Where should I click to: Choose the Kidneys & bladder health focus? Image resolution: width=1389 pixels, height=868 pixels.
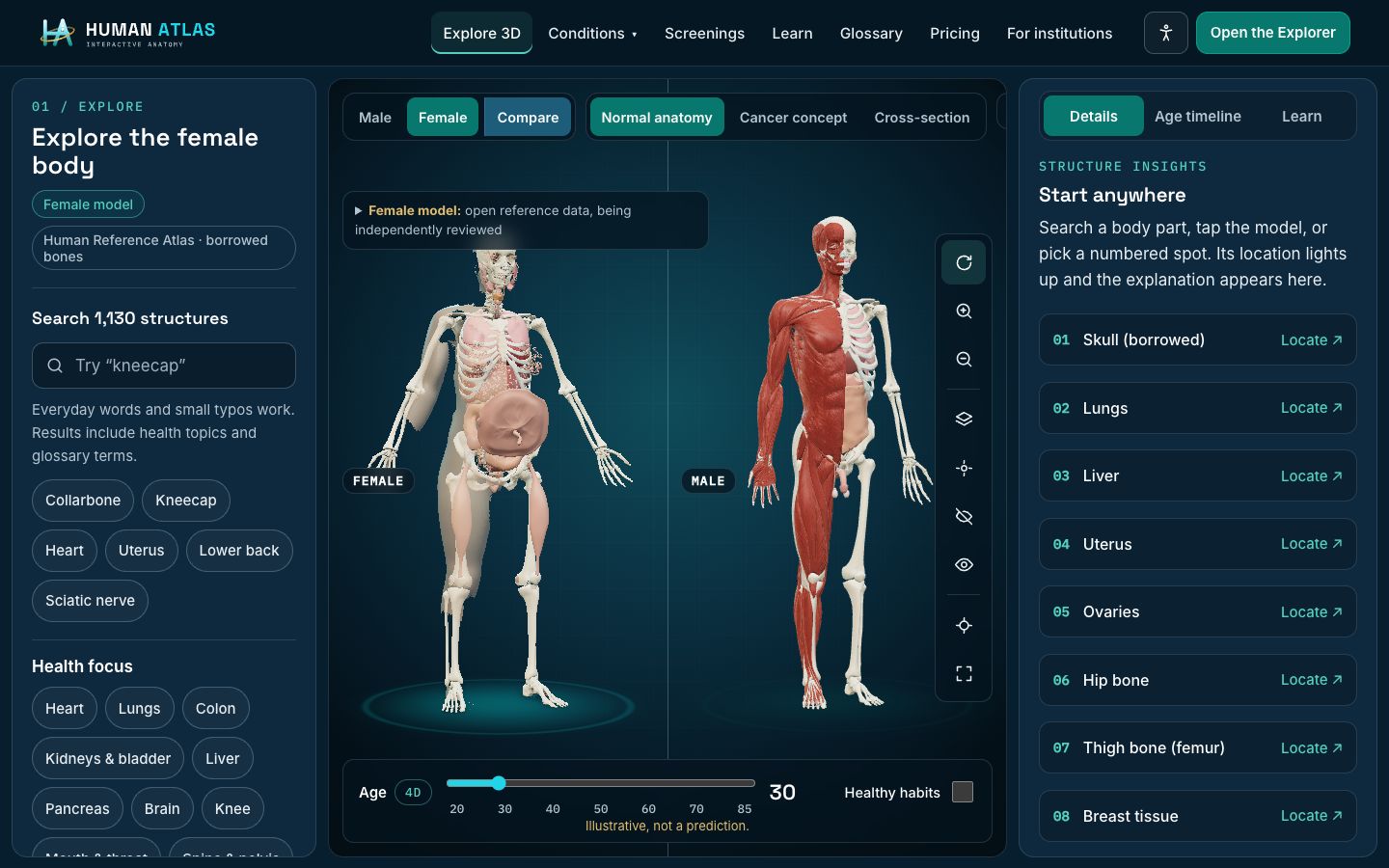click(x=108, y=759)
